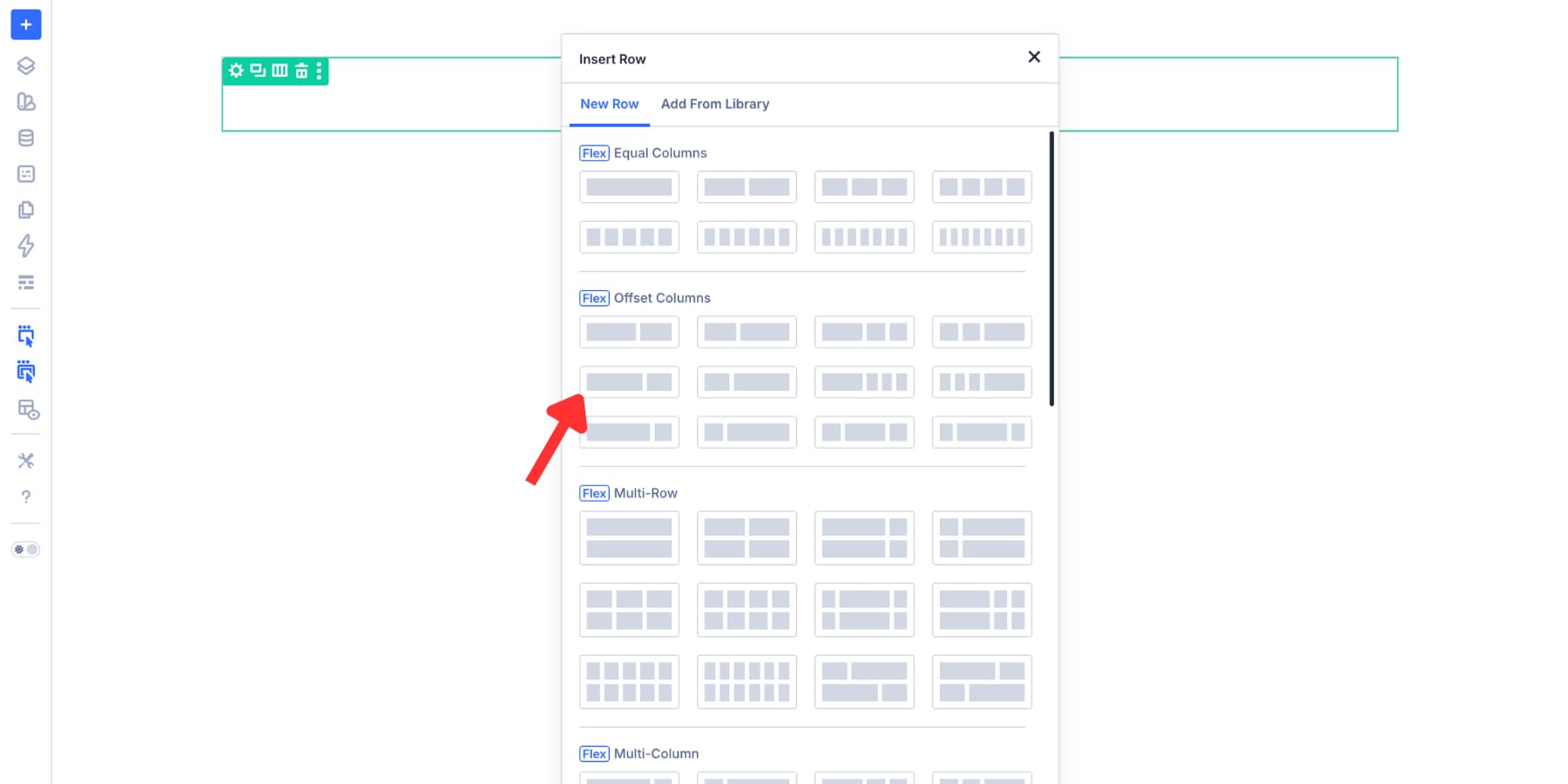The width and height of the screenshot is (1568, 784).
Task: Insert the four equal columns layout
Action: click(982, 186)
